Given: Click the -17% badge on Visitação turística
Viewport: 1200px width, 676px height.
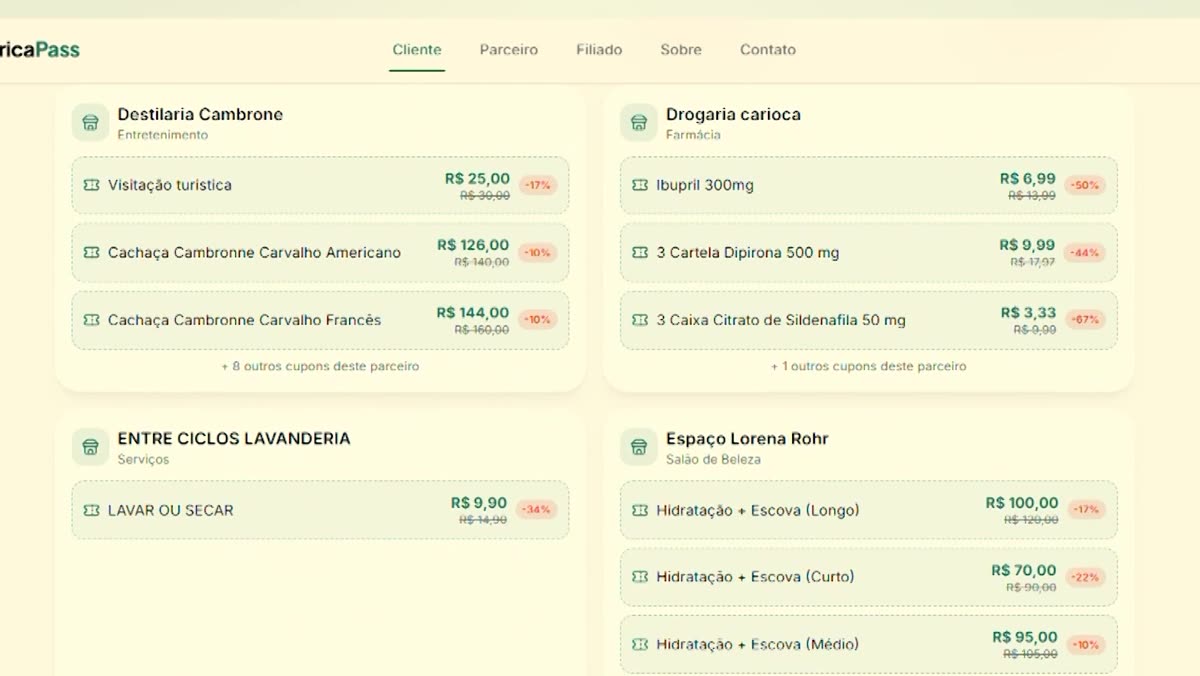Looking at the screenshot, I should 538,185.
